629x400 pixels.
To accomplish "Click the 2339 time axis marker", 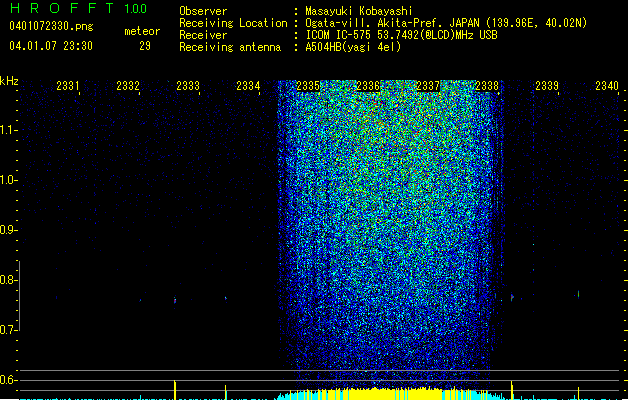I will [x=547, y=85].
